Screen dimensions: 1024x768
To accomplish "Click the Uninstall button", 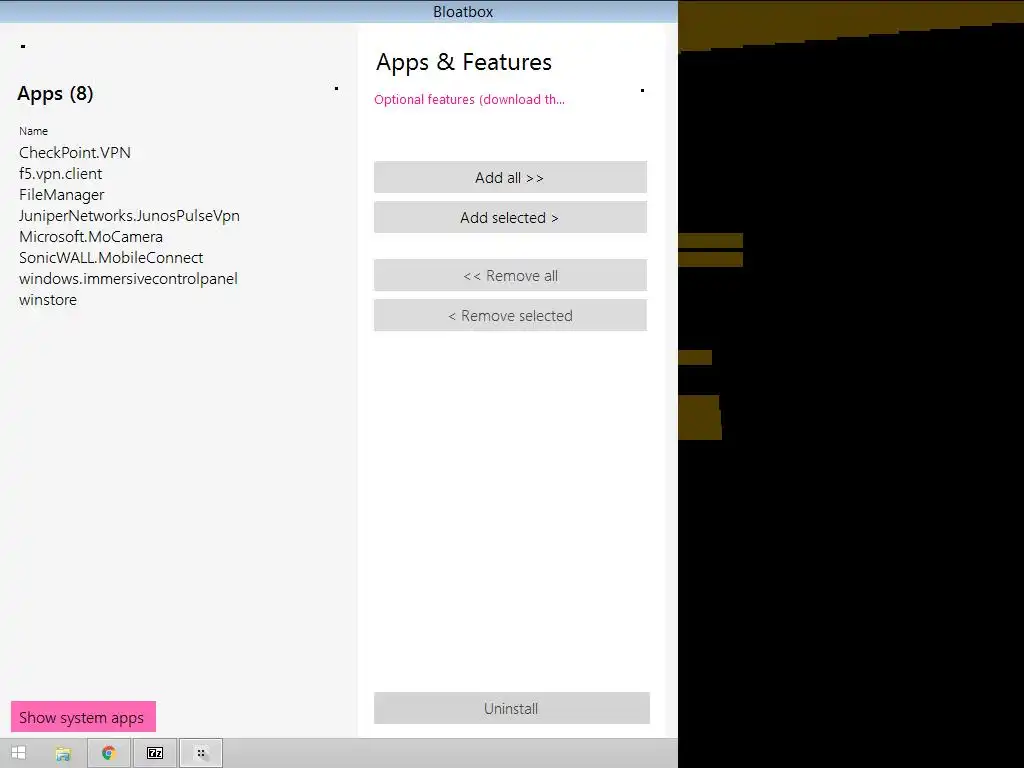I will [511, 708].
